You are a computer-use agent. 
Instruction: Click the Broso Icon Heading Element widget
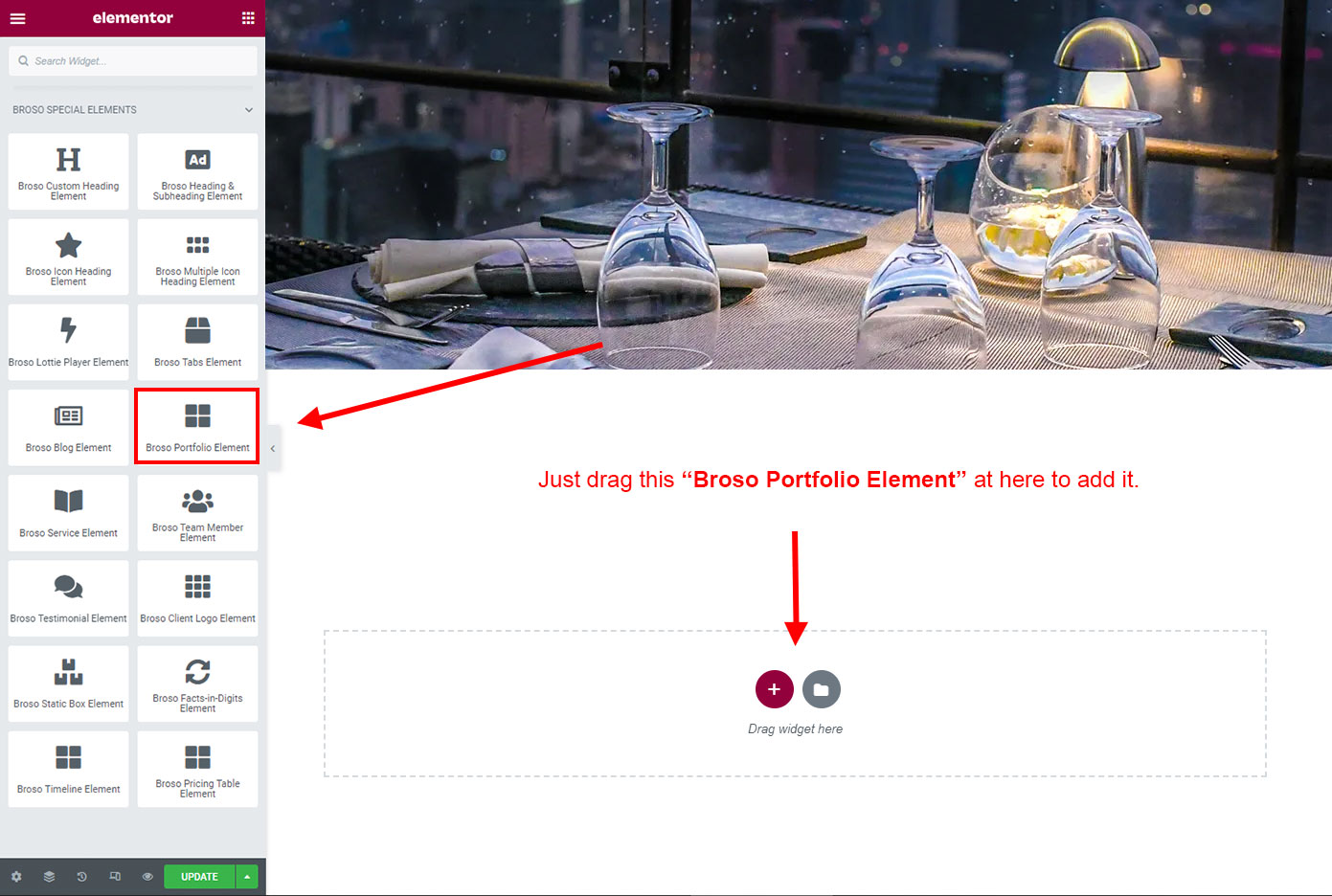[x=68, y=258]
